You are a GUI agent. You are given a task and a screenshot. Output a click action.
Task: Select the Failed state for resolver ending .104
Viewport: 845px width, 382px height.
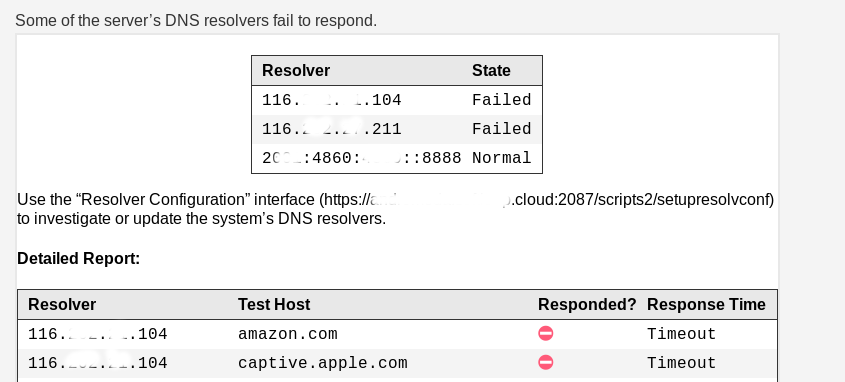(501, 100)
